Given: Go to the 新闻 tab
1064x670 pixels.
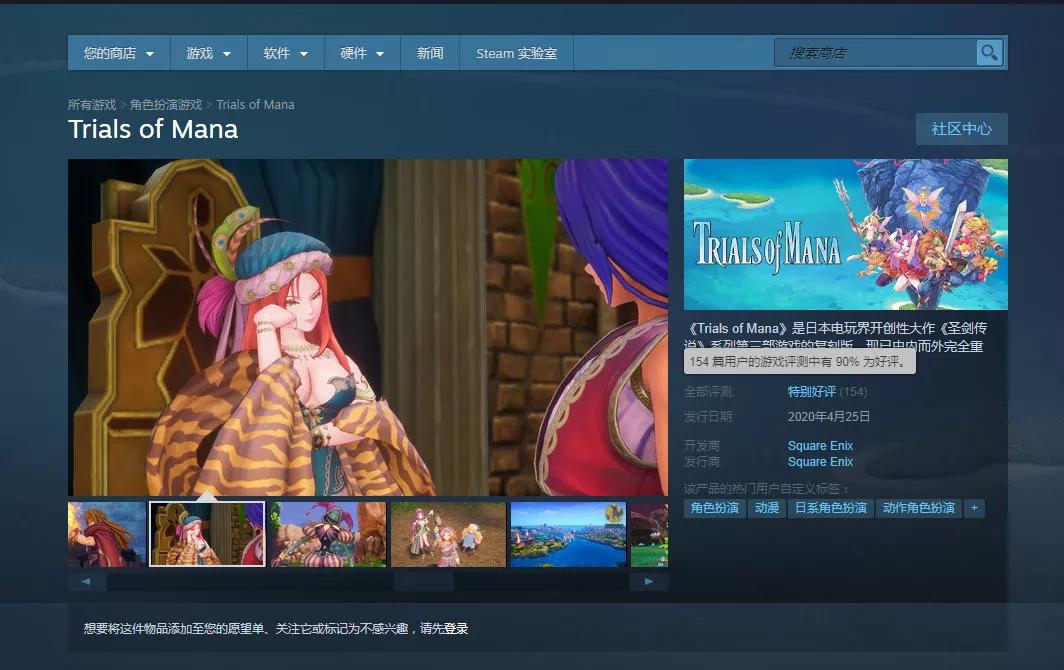Looking at the screenshot, I should point(430,53).
